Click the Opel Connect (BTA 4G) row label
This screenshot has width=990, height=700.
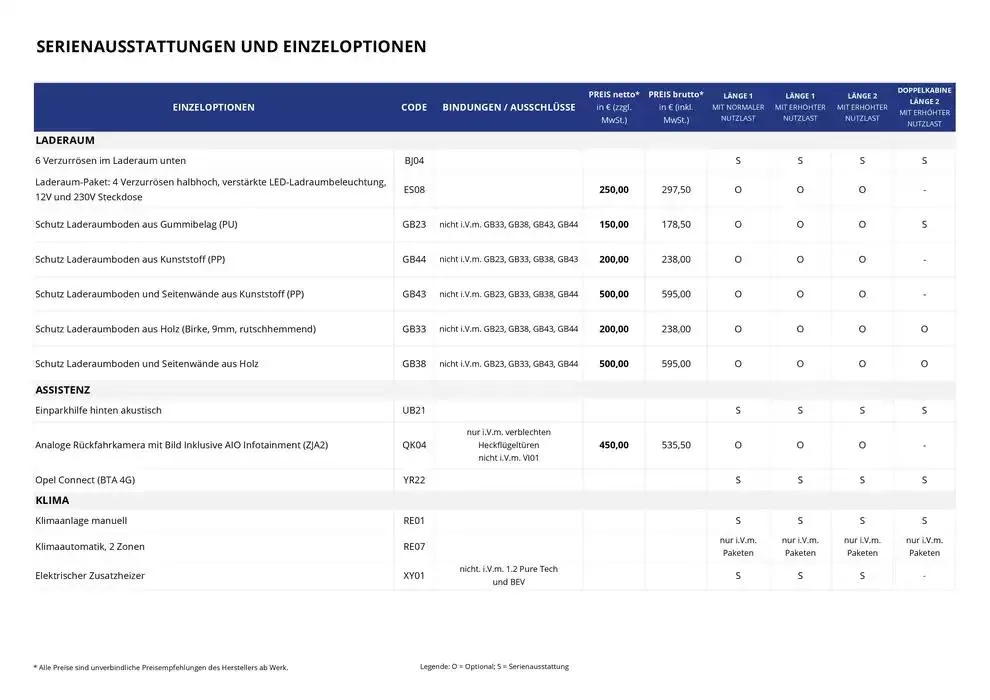pos(85,480)
